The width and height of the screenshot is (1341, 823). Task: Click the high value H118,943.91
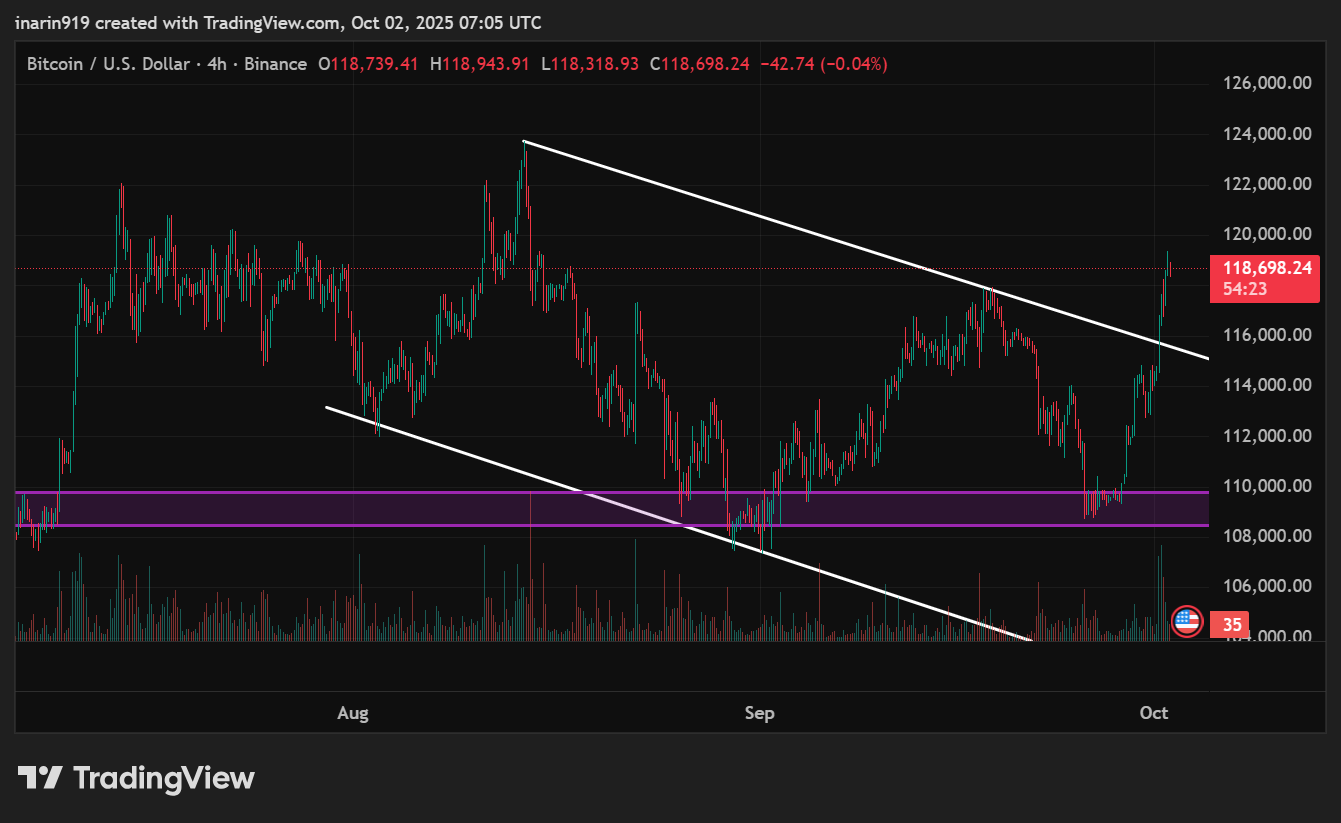pos(479,64)
